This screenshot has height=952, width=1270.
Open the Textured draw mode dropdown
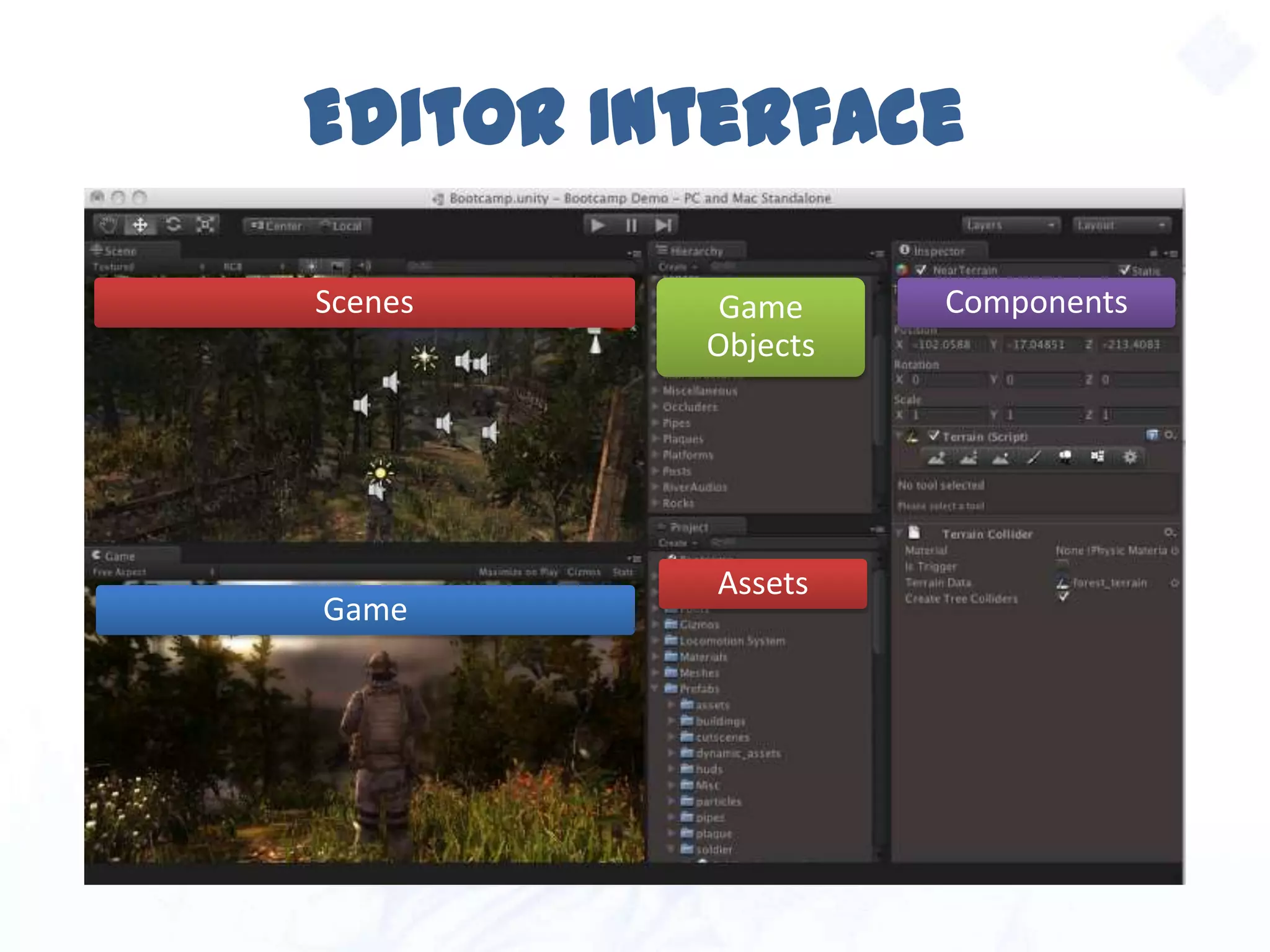149,267
